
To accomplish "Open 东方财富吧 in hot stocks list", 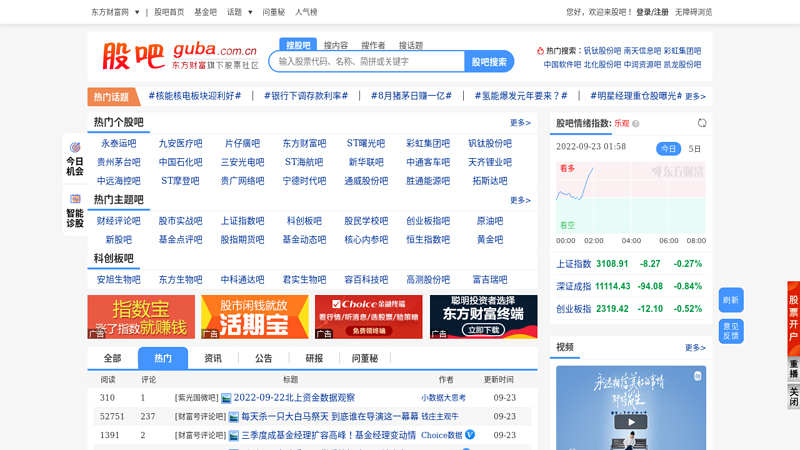I will coord(304,143).
